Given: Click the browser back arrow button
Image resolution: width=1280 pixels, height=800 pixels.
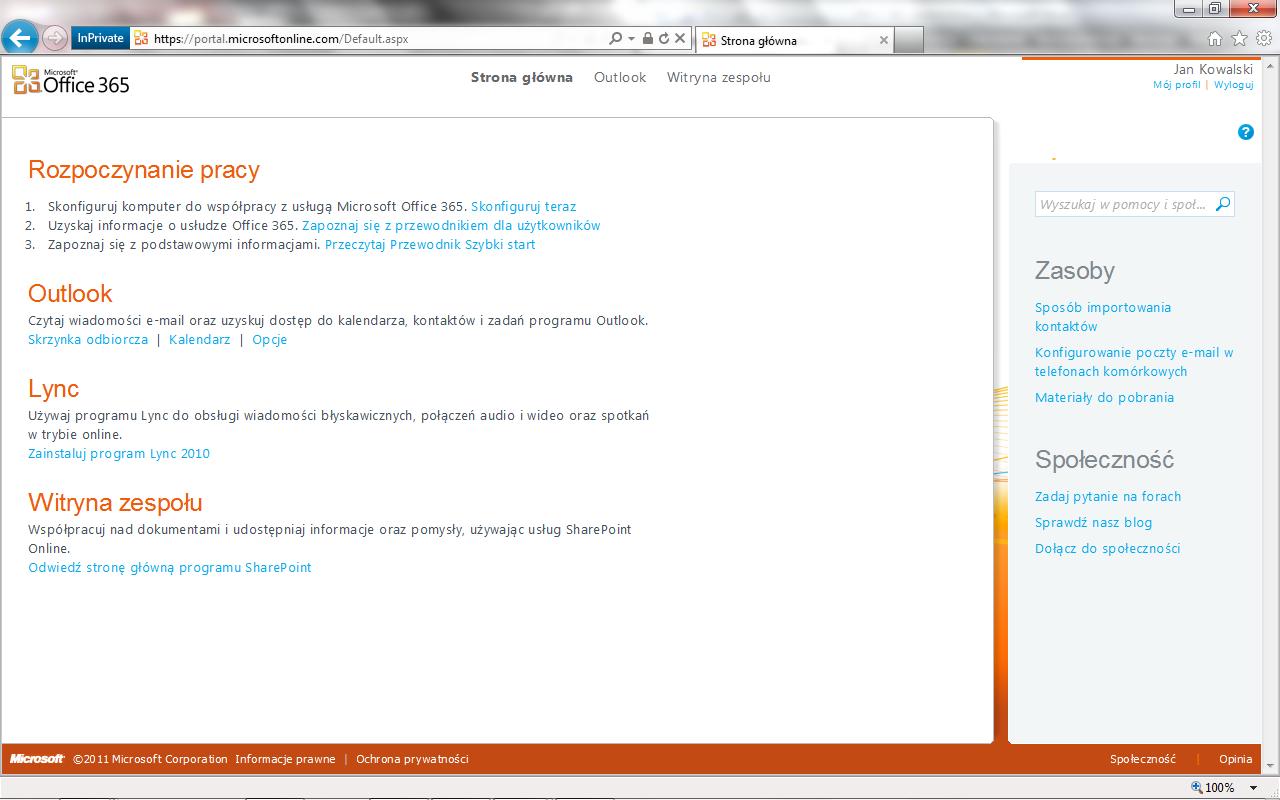Looking at the screenshot, I should [x=20, y=39].
